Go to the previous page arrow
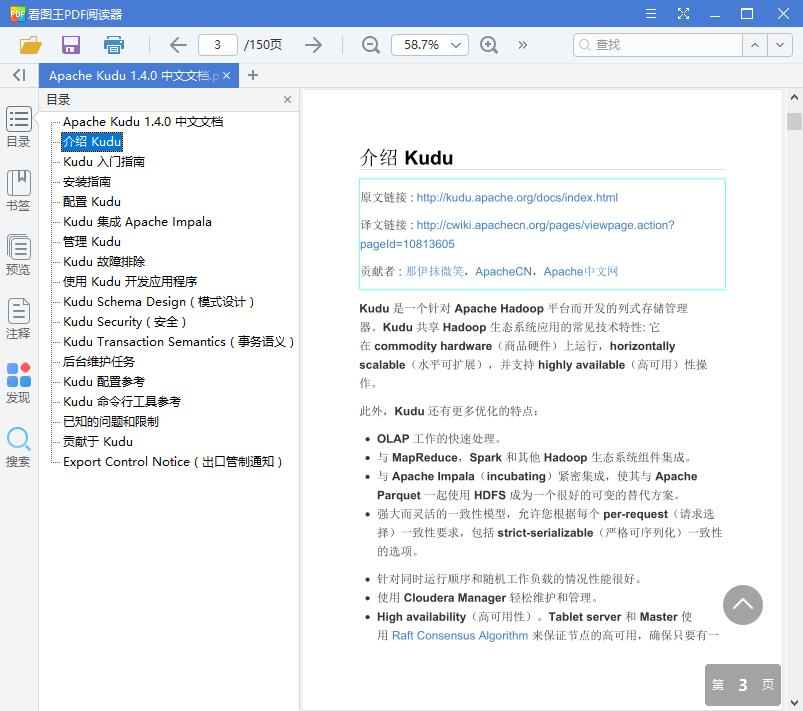Screen dimensions: 803x711 coord(178,45)
